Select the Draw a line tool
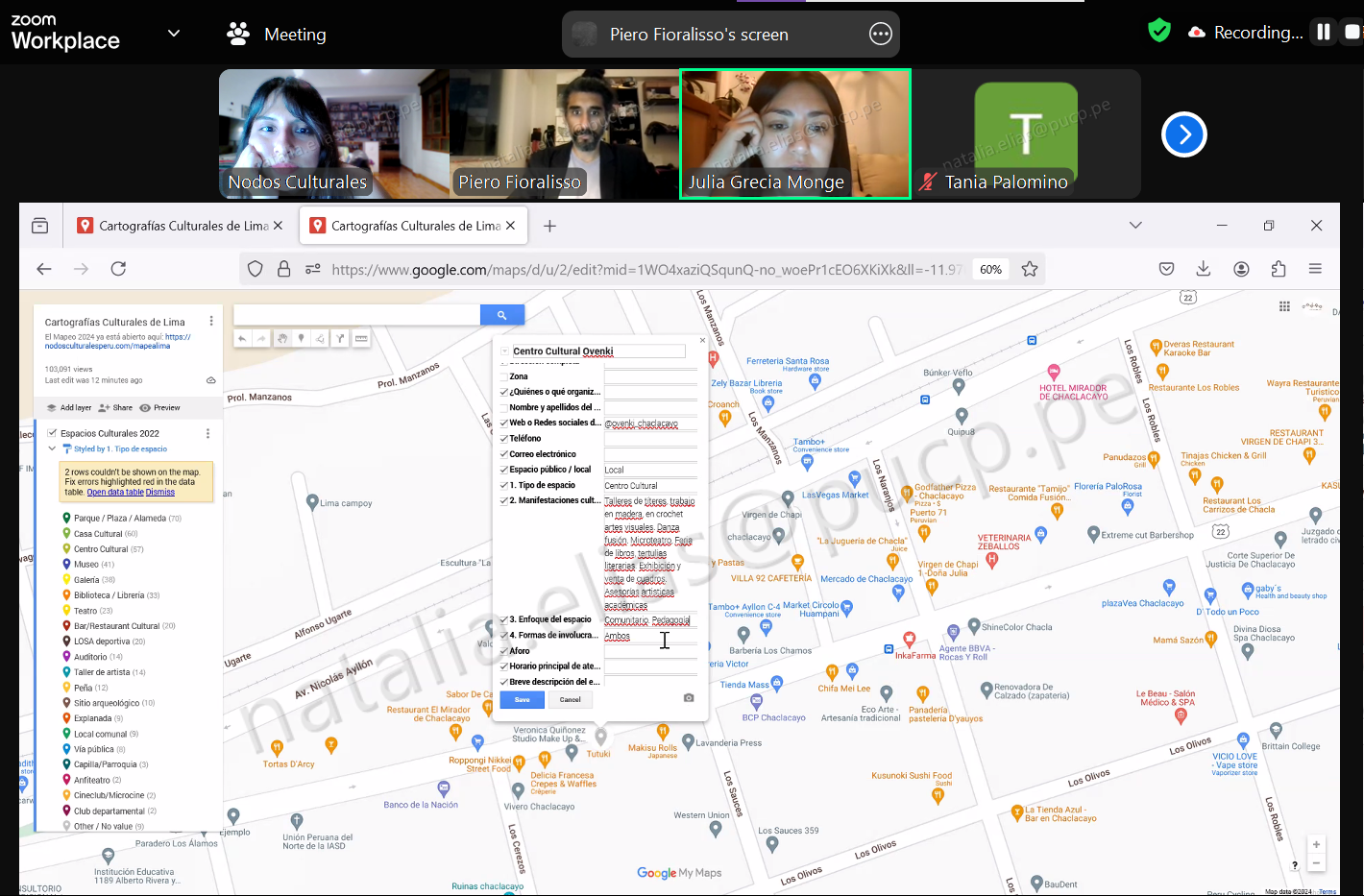 [320, 338]
